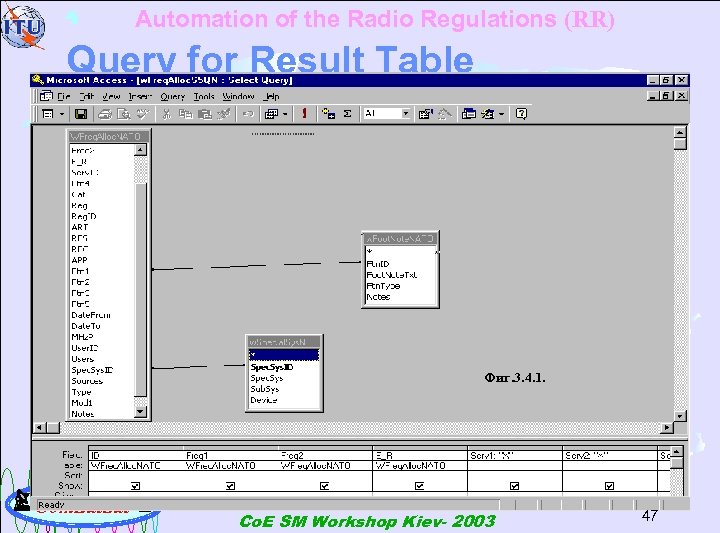Open the File menu

pyautogui.click(x=64, y=96)
